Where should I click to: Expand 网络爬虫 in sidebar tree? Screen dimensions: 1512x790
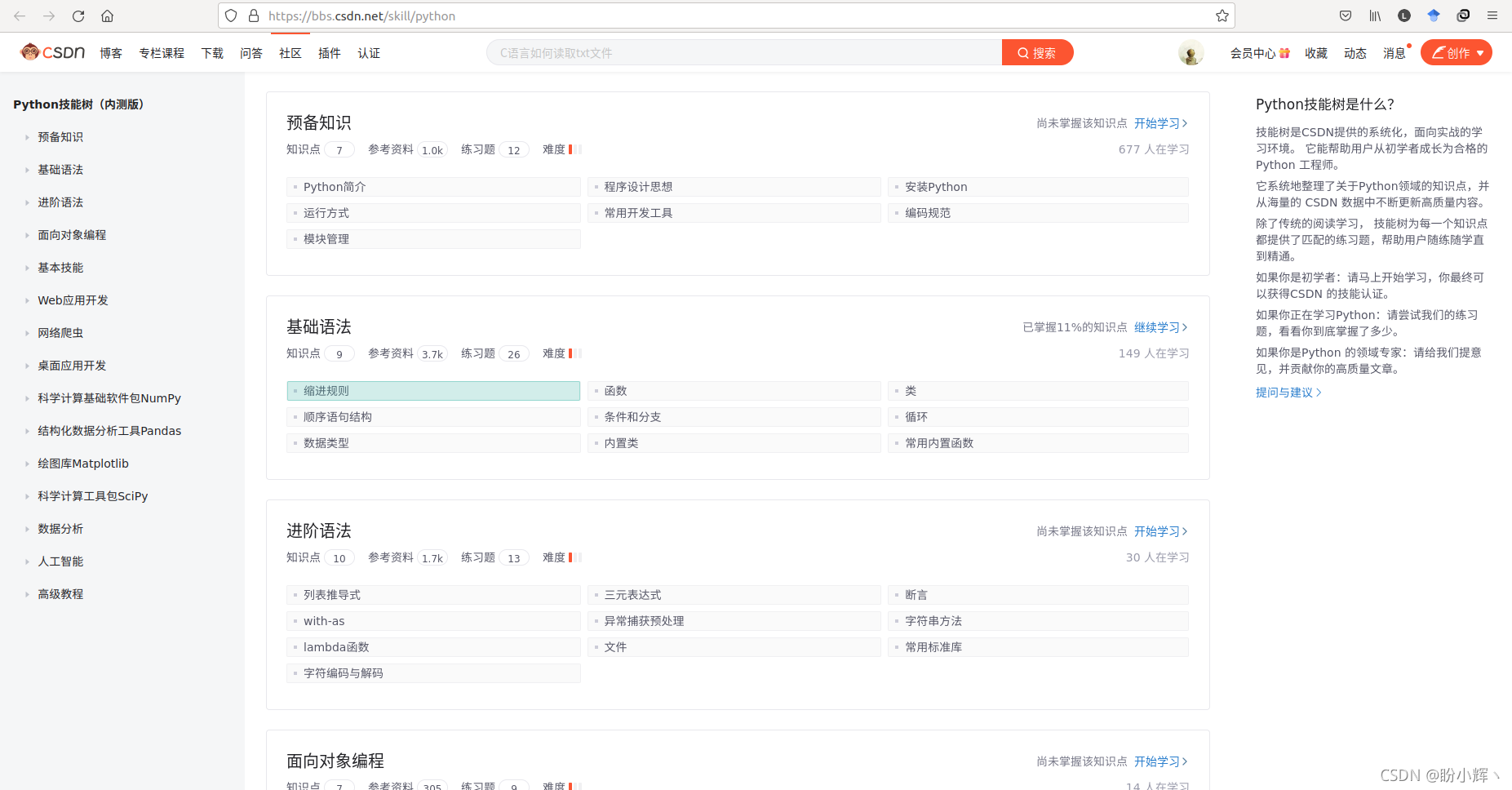(x=60, y=333)
